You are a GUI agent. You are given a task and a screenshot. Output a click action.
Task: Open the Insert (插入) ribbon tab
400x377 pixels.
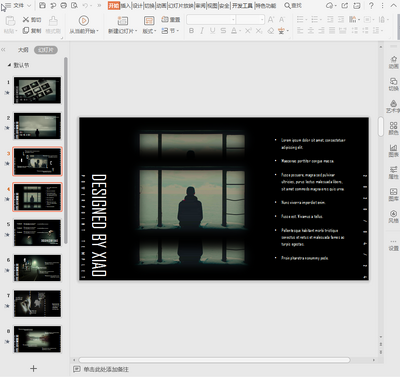pyautogui.click(x=125, y=5)
